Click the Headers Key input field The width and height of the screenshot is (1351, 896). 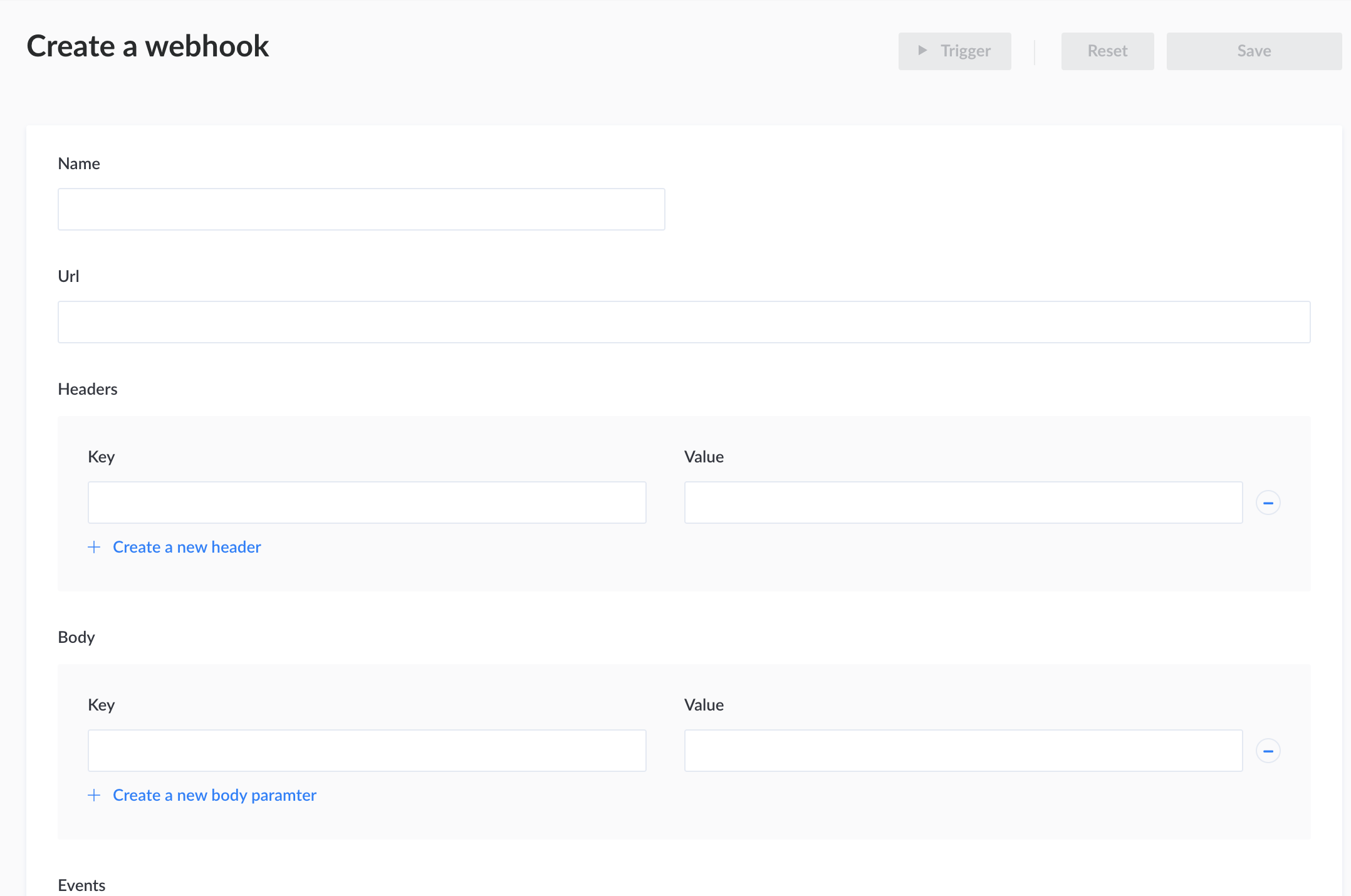tap(367, 503)
